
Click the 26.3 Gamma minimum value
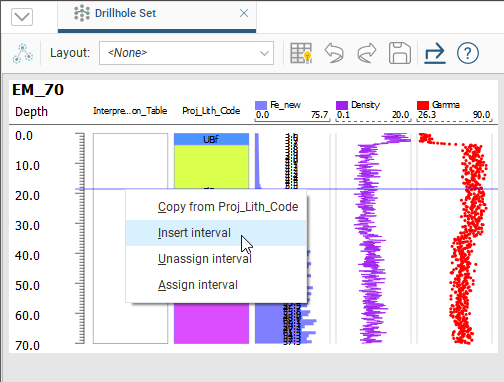[427, 115]
